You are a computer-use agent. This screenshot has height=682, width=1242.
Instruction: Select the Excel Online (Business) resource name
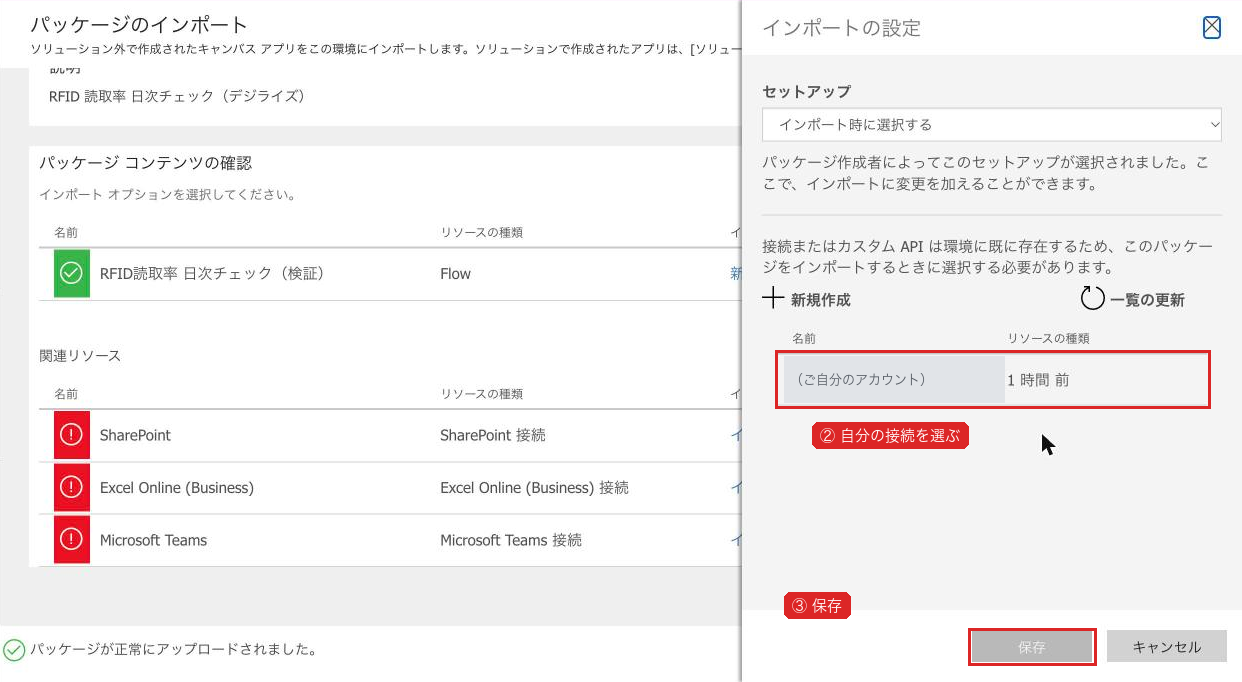(177, 487)
